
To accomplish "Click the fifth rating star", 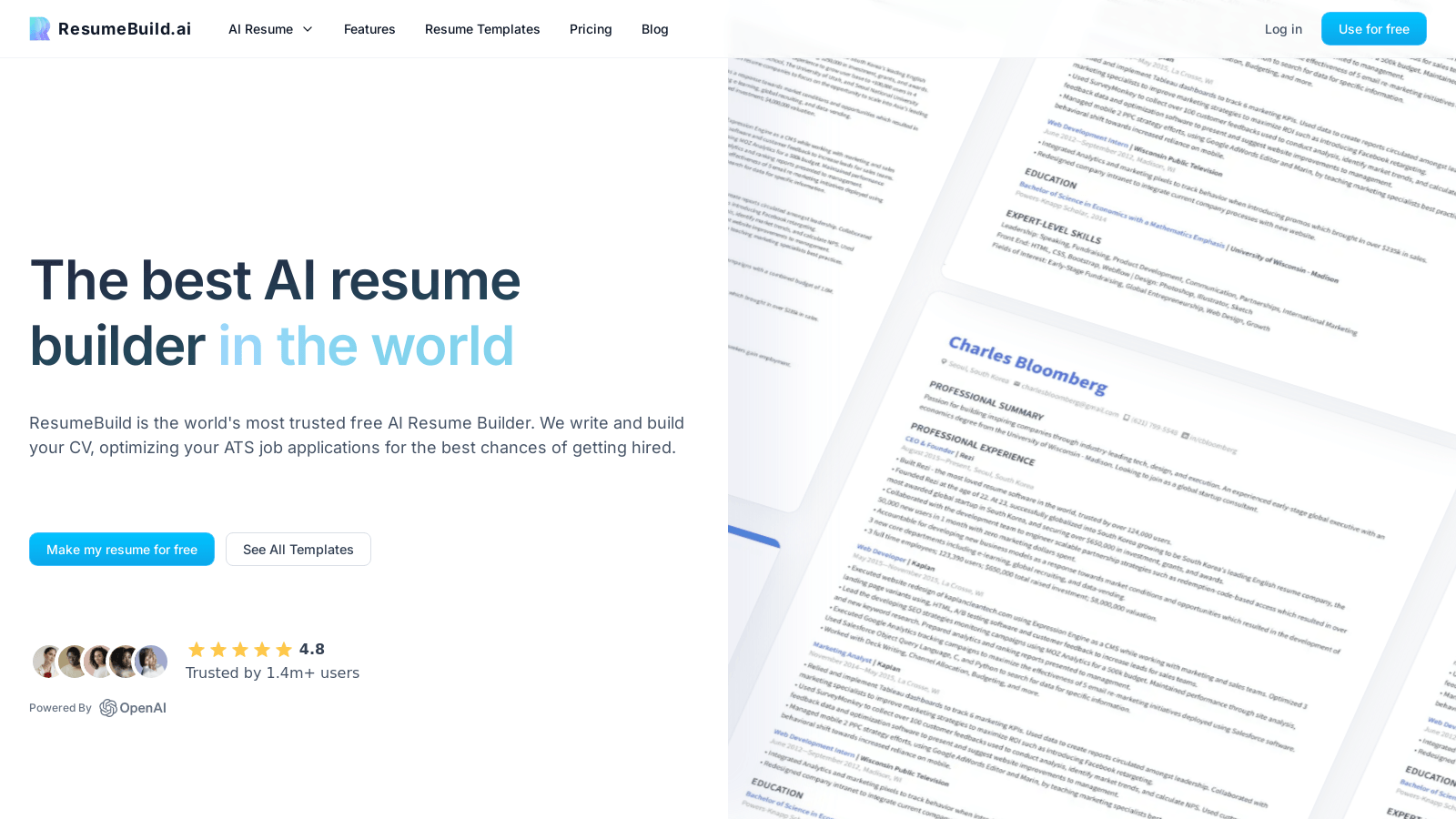I will click(284, 649).
